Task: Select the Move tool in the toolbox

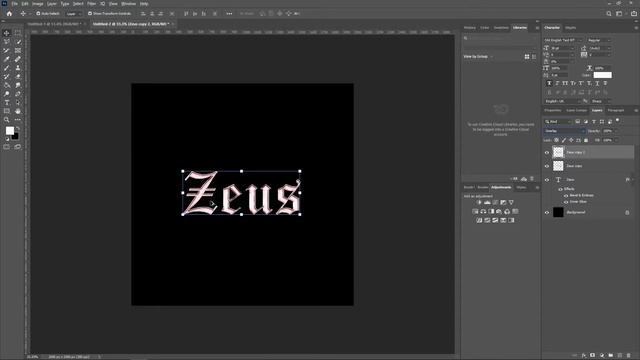Action: point(7,33)
